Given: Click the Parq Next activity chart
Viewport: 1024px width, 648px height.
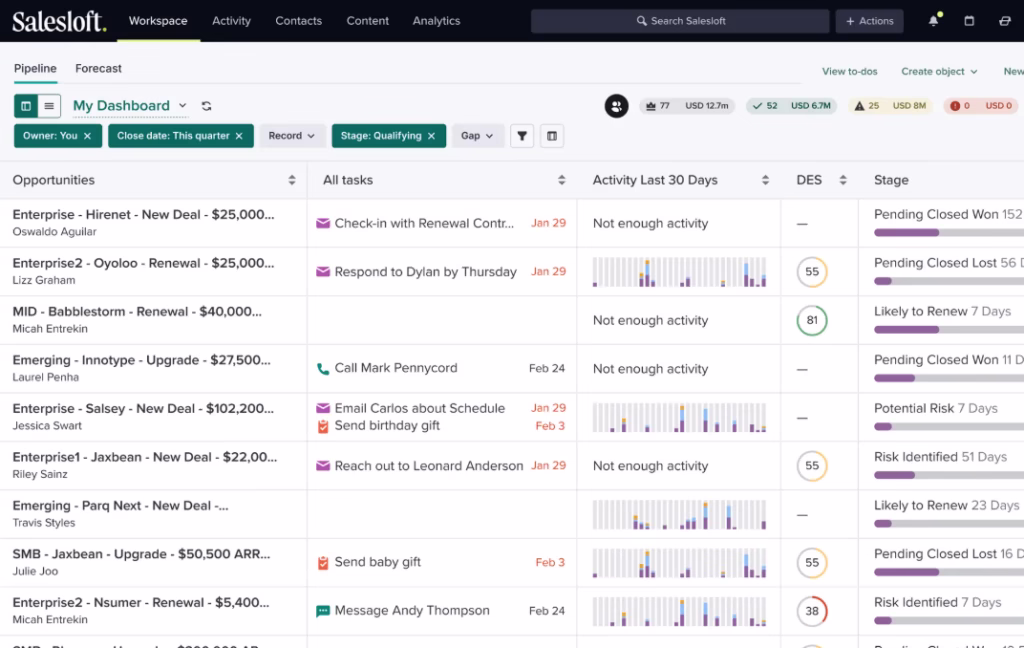Looking at the screenshot, I should [x=679, y=514].
